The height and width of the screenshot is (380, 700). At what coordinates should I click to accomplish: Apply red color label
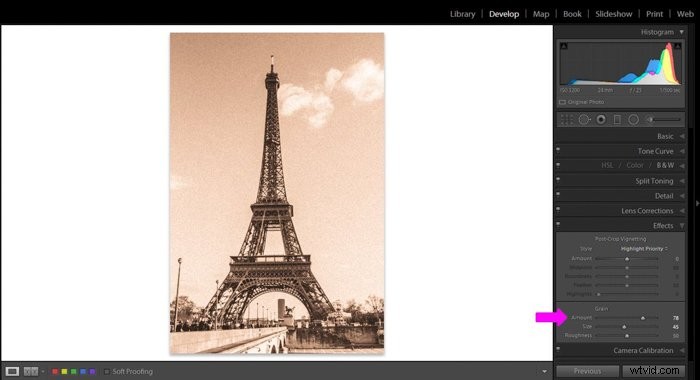[x=55, y=372]
